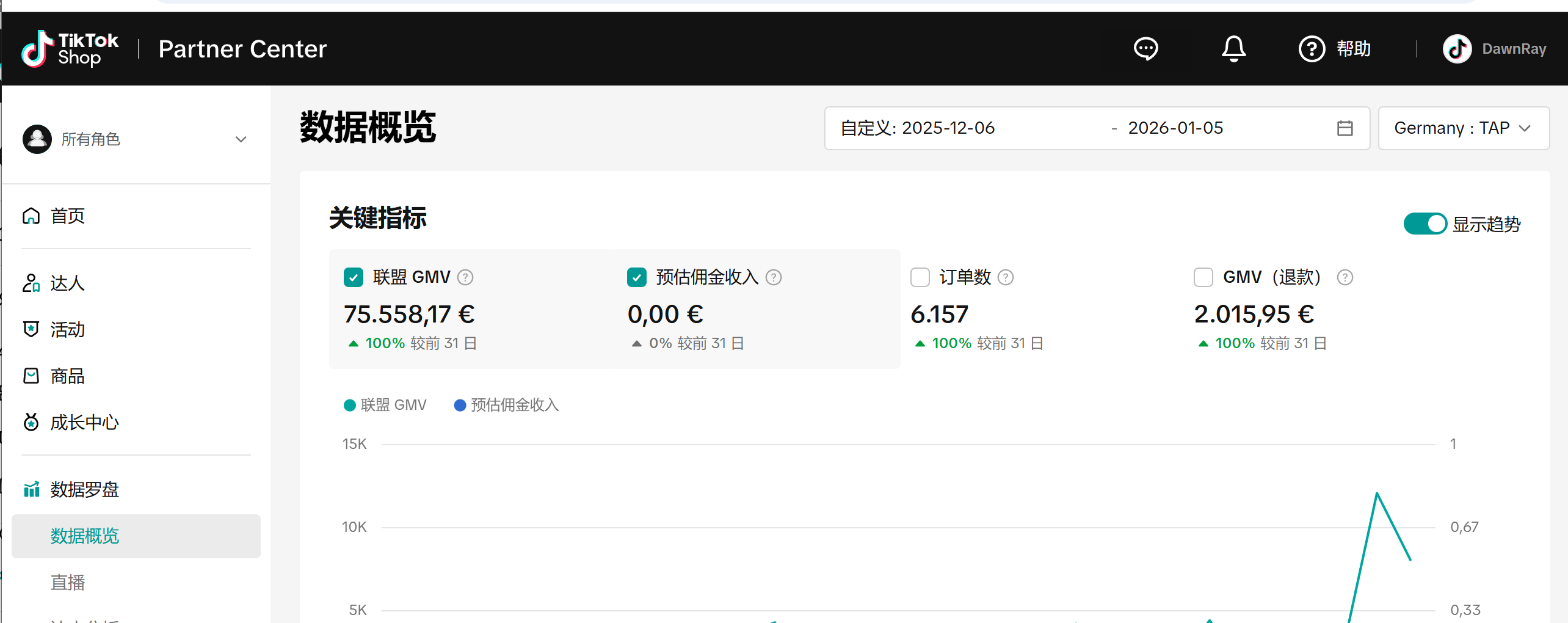Click the start date 2025-12-06 field
1568x623 pixels.
tap(948, 128)
